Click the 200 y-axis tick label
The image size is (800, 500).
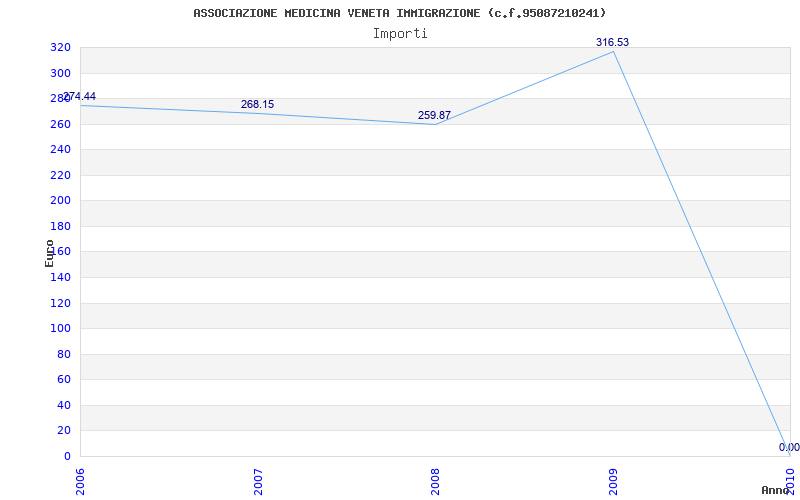(60, 201)
